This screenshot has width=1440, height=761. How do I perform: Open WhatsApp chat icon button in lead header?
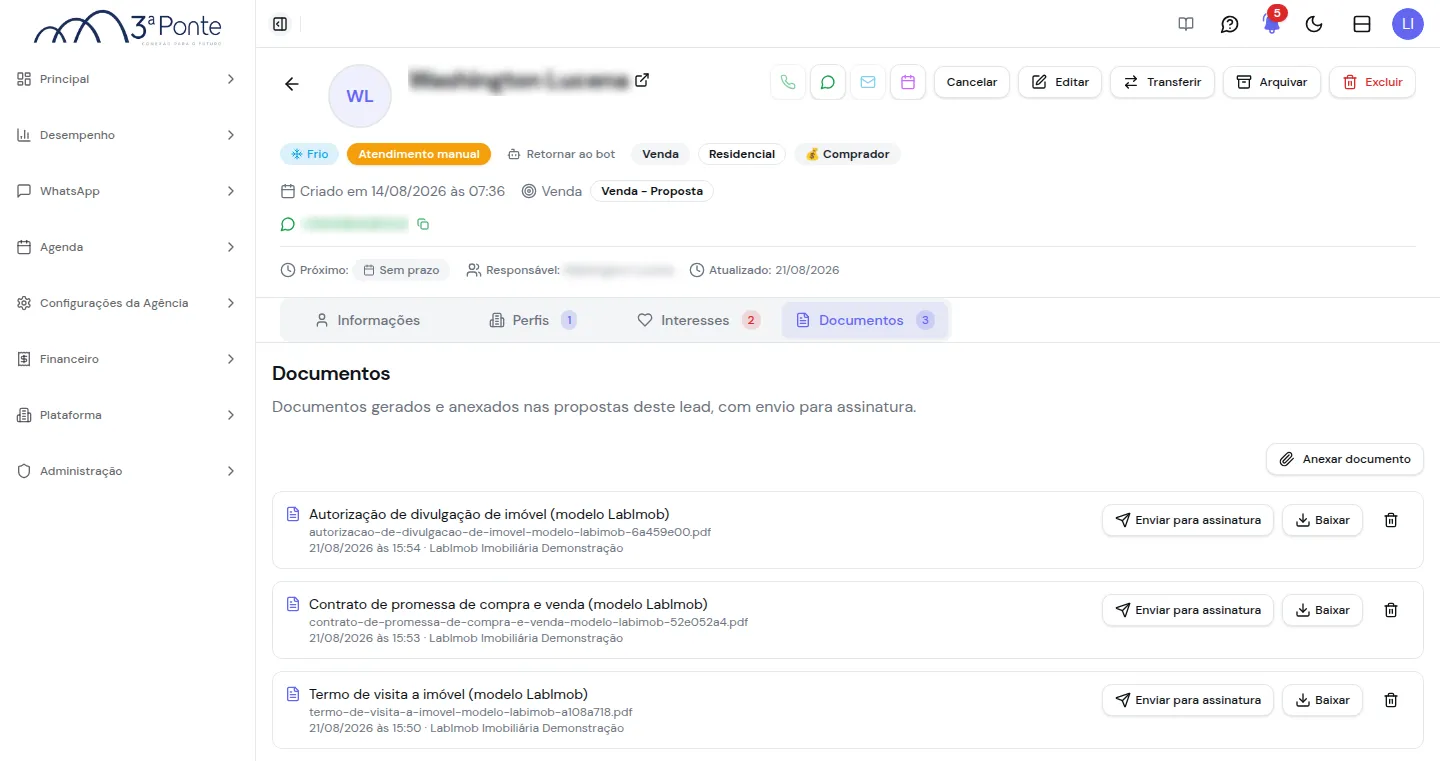(828, 82)
